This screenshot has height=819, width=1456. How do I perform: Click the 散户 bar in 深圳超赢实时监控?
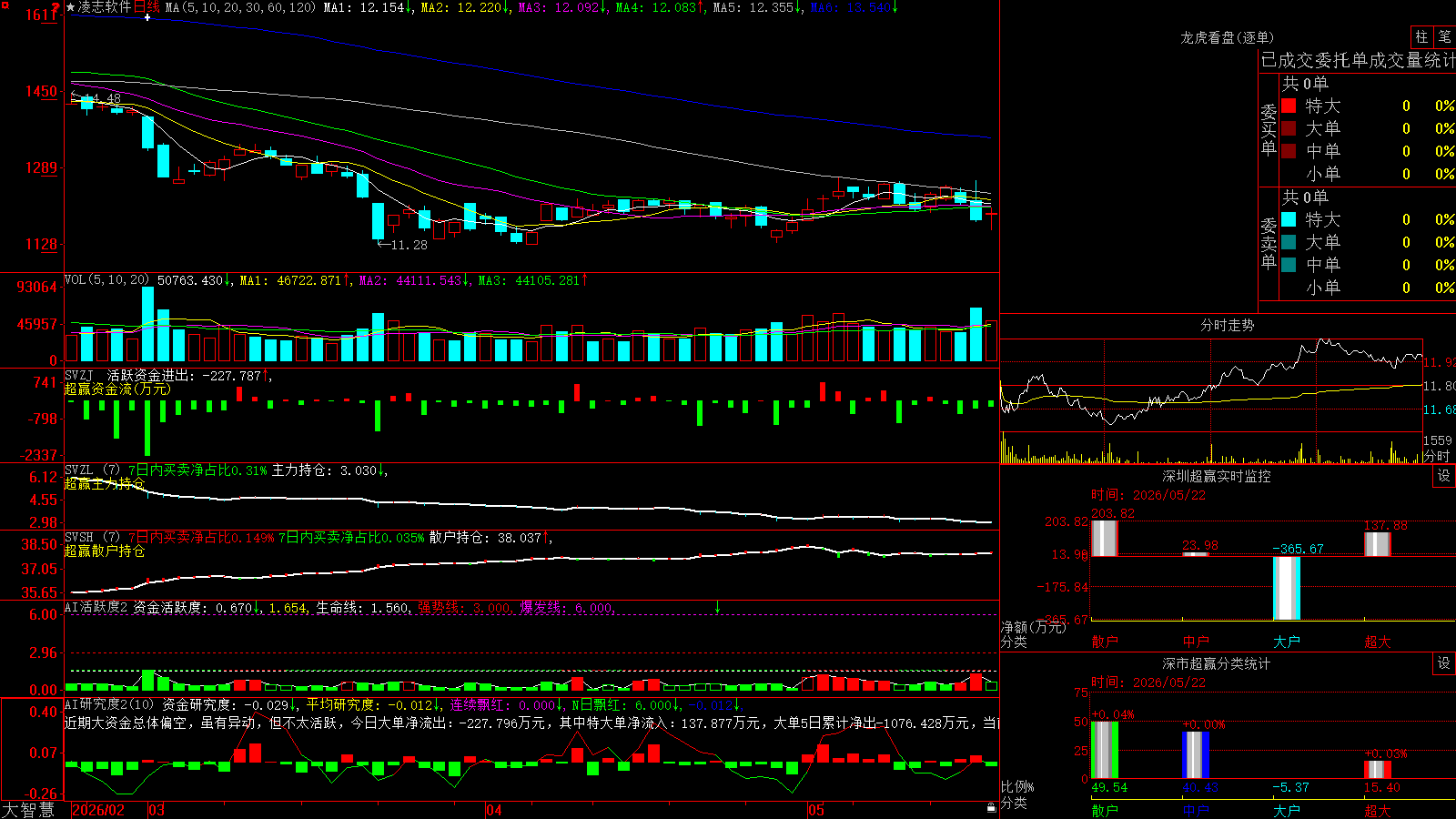(1104, 538)
